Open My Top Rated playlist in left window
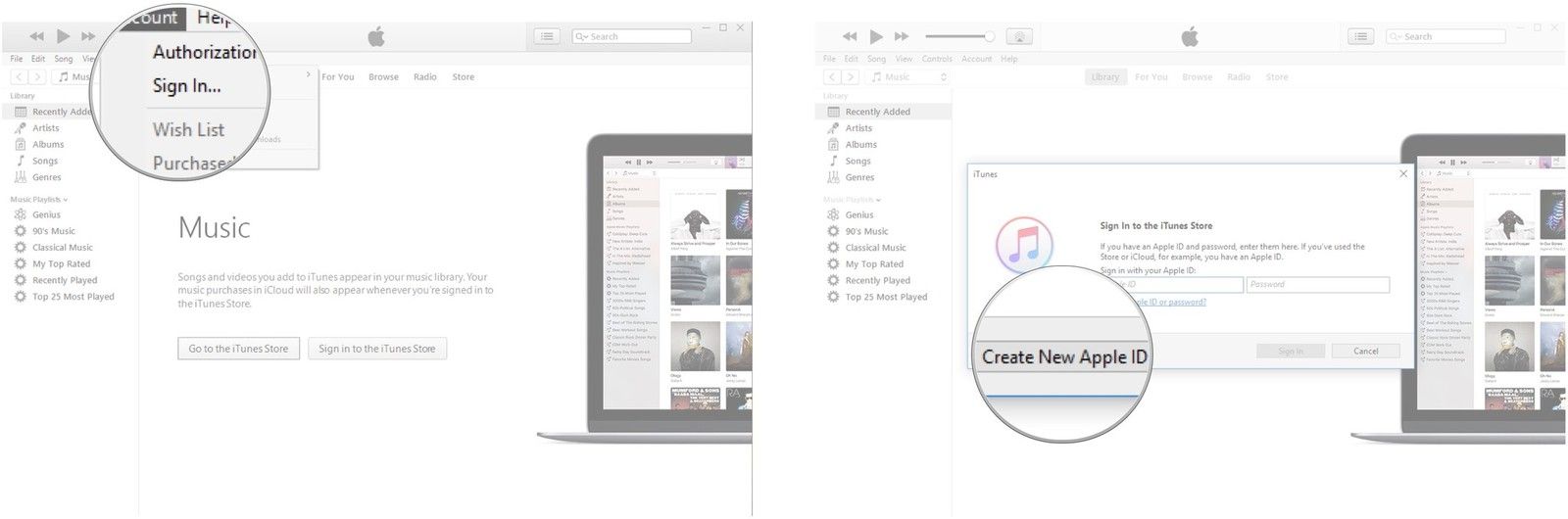 (x=61, y=264)
